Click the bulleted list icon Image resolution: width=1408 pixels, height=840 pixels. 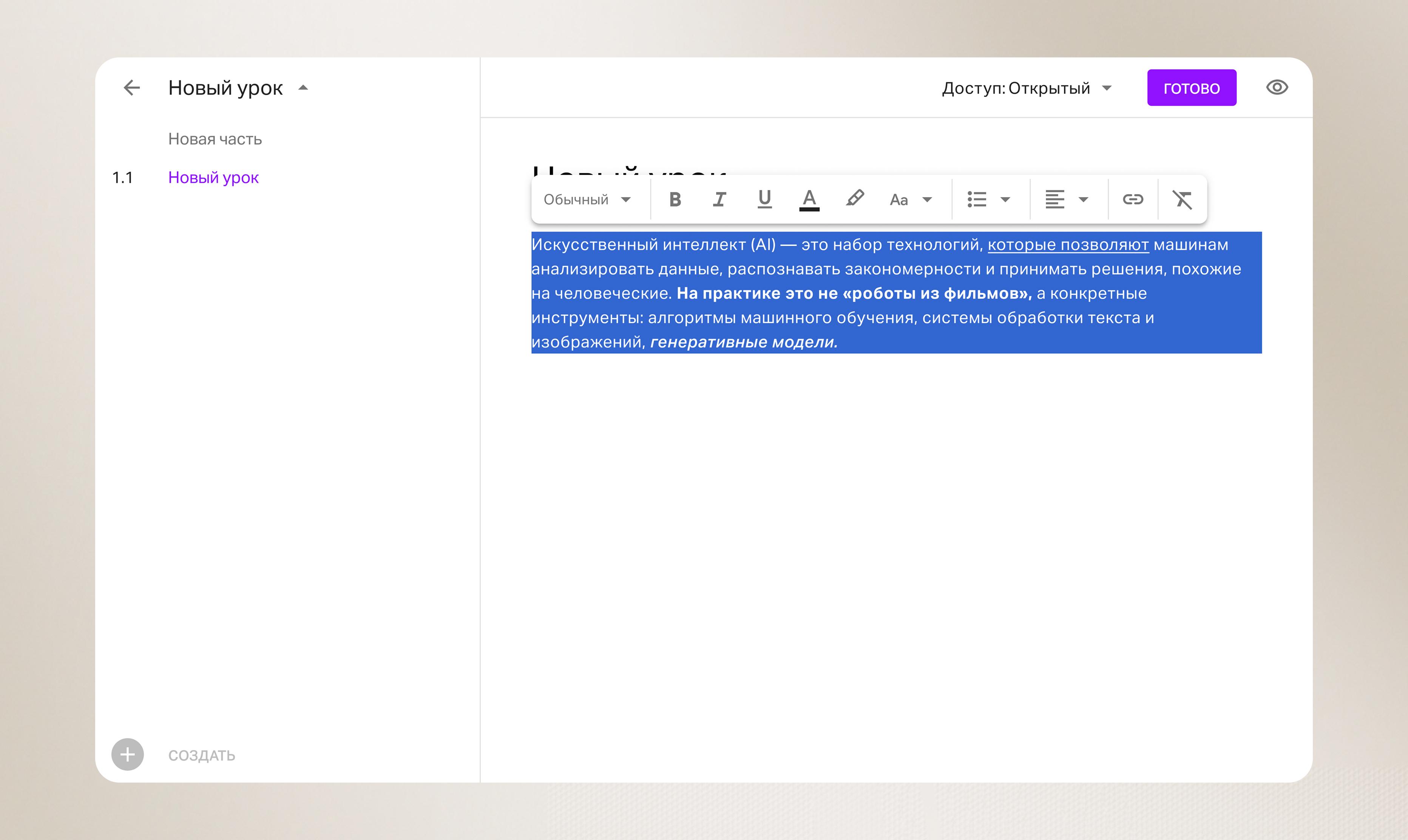977,199
